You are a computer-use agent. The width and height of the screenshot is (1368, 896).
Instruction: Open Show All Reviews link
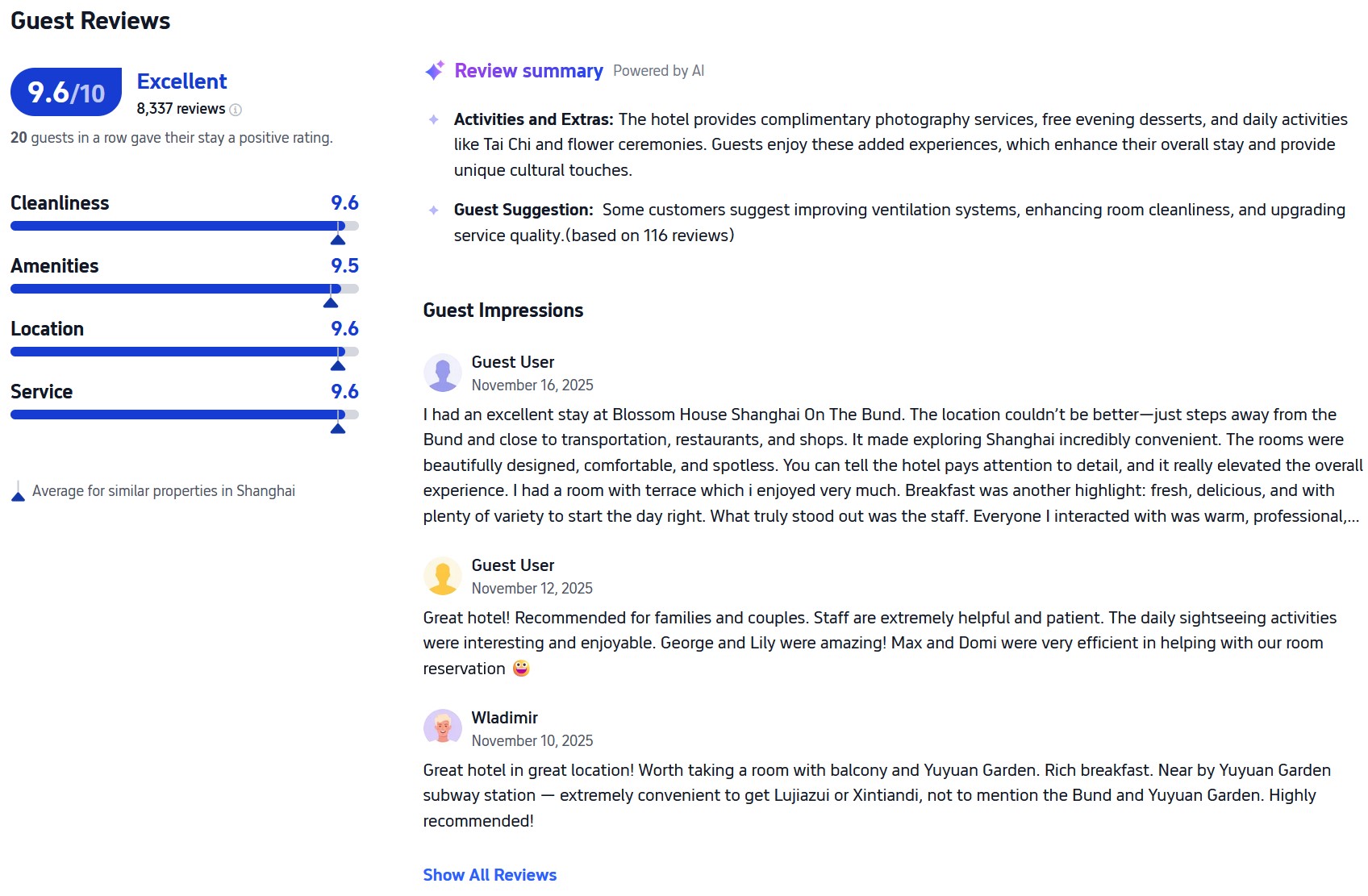point(490,875)
